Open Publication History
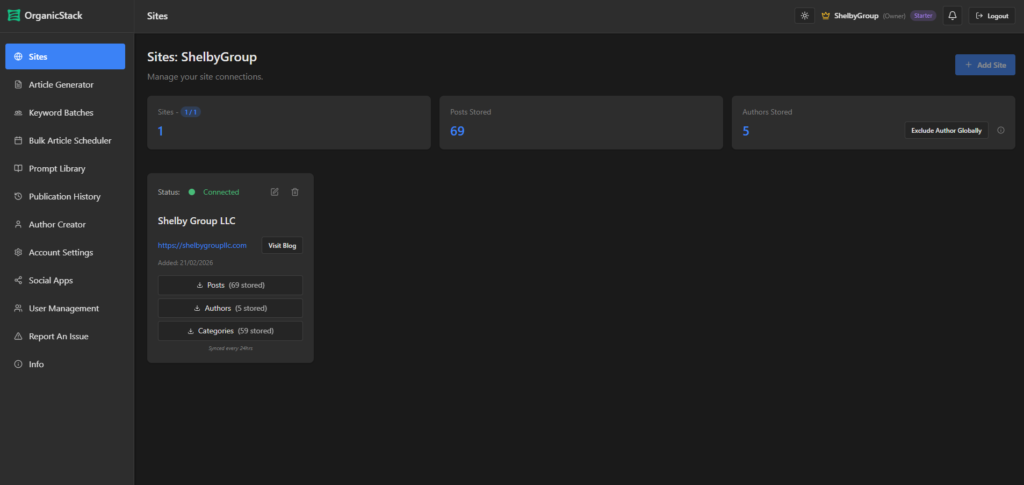 [x=64, y=197]
